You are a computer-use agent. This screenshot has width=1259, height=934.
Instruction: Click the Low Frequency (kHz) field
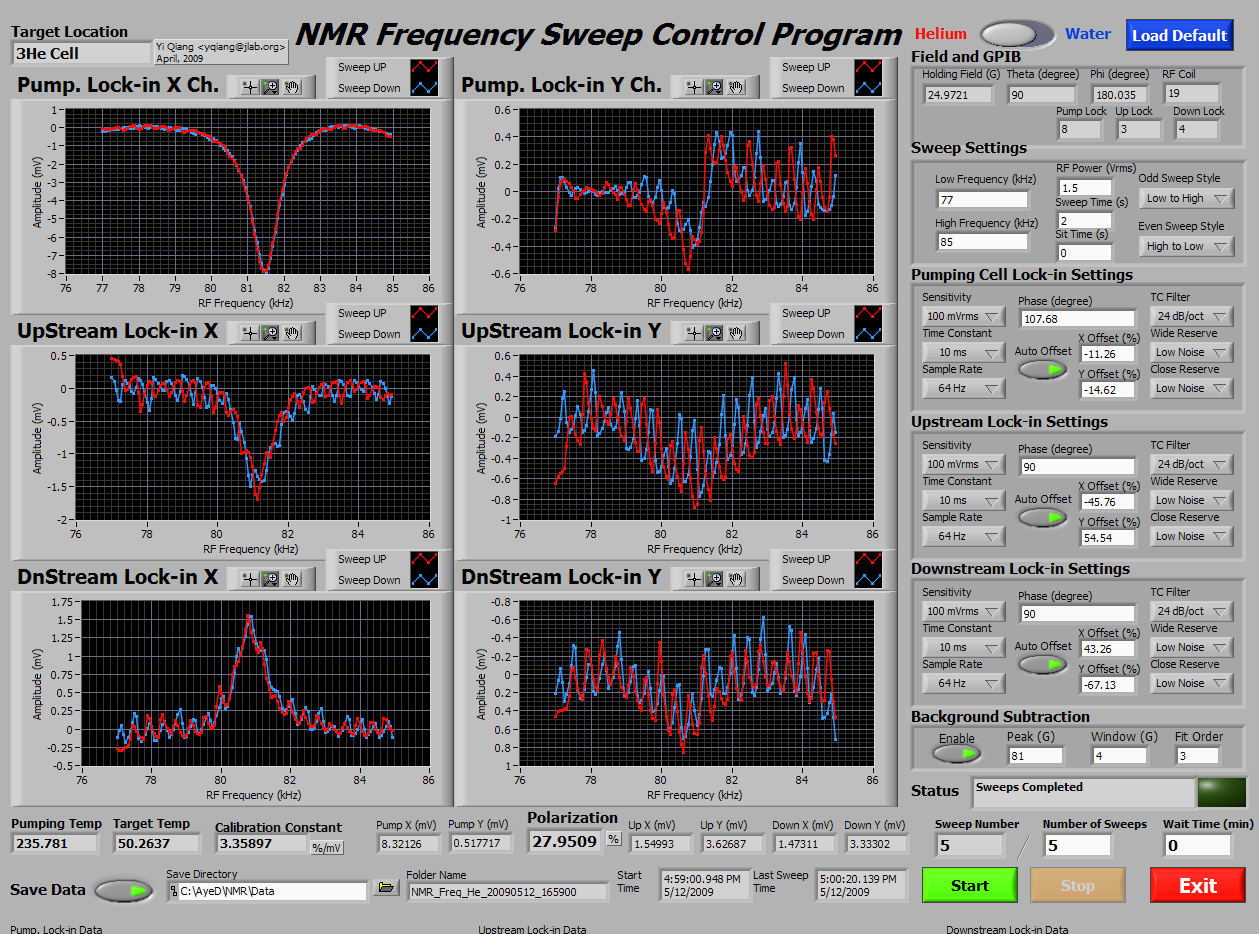(x=981, y=199)
